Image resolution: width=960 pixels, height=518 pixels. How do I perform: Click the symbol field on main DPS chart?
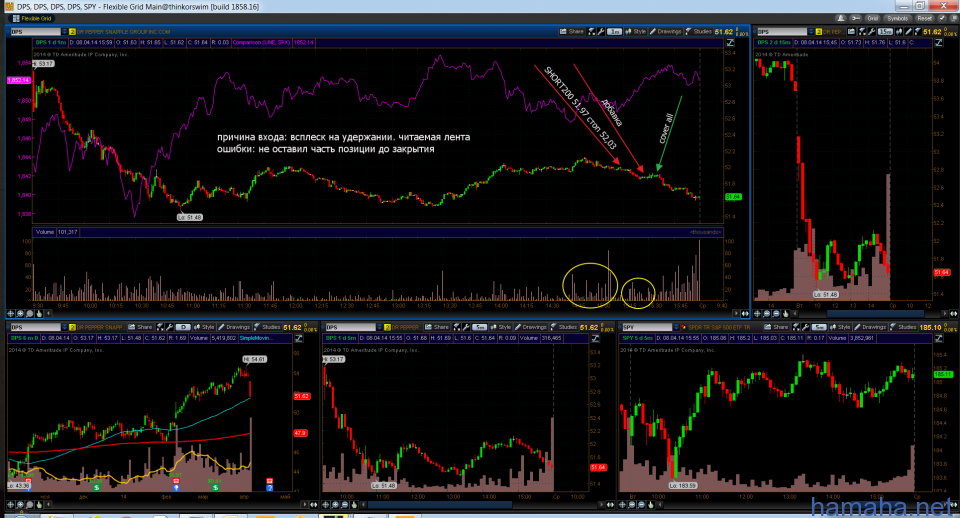(36, 31)
